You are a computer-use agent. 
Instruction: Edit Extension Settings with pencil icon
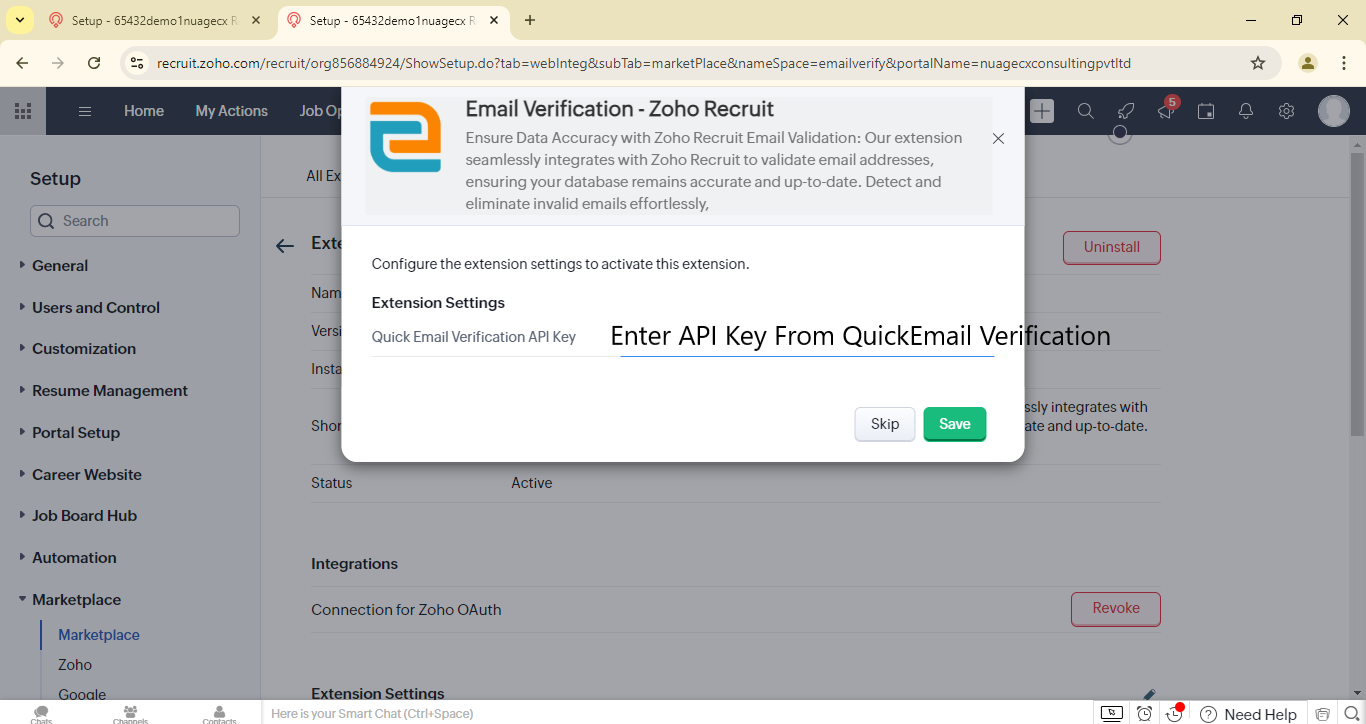1149,694
